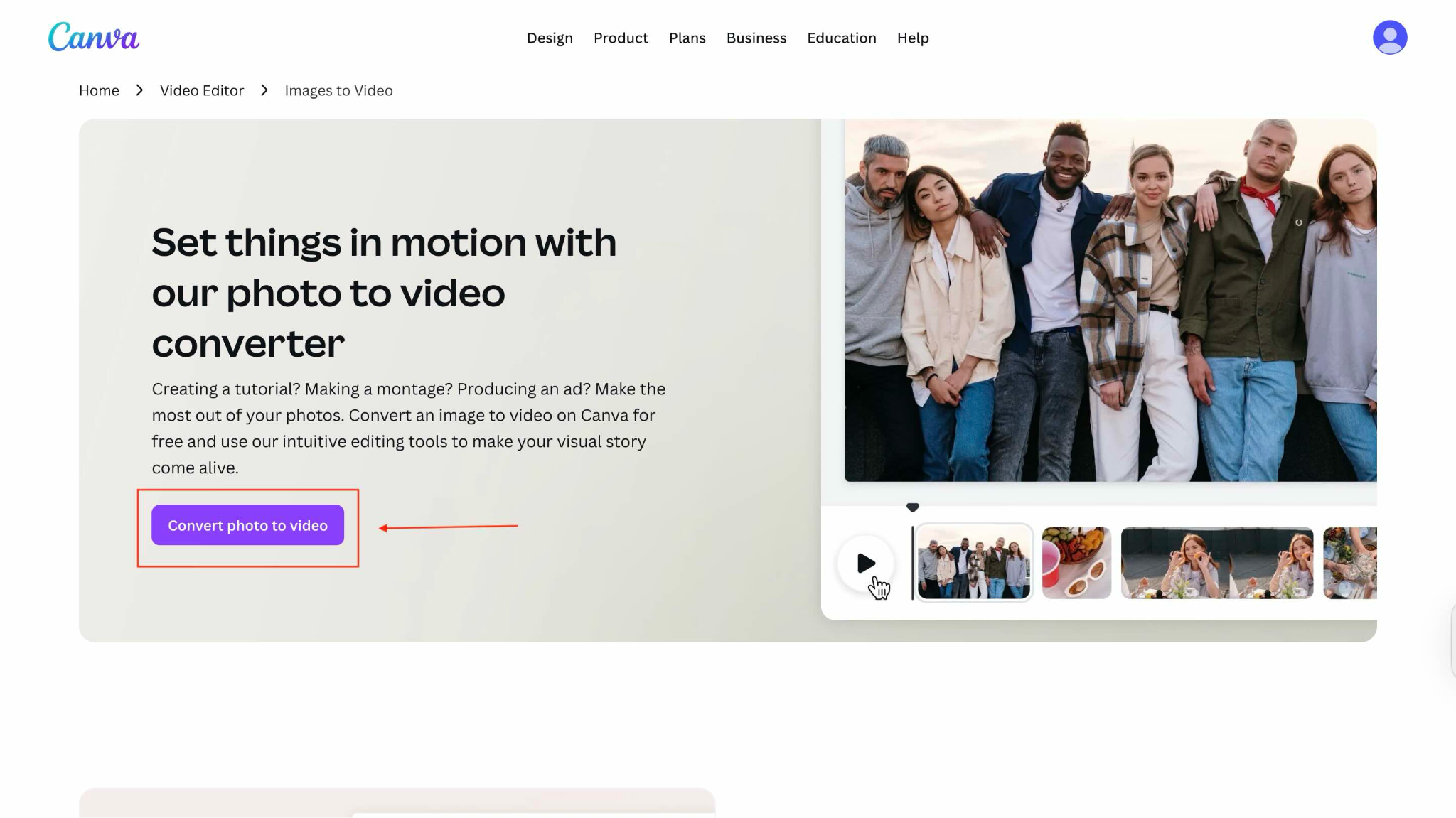
Task: Go to Video Editor breadcrumb link
Action: [201, 90]
